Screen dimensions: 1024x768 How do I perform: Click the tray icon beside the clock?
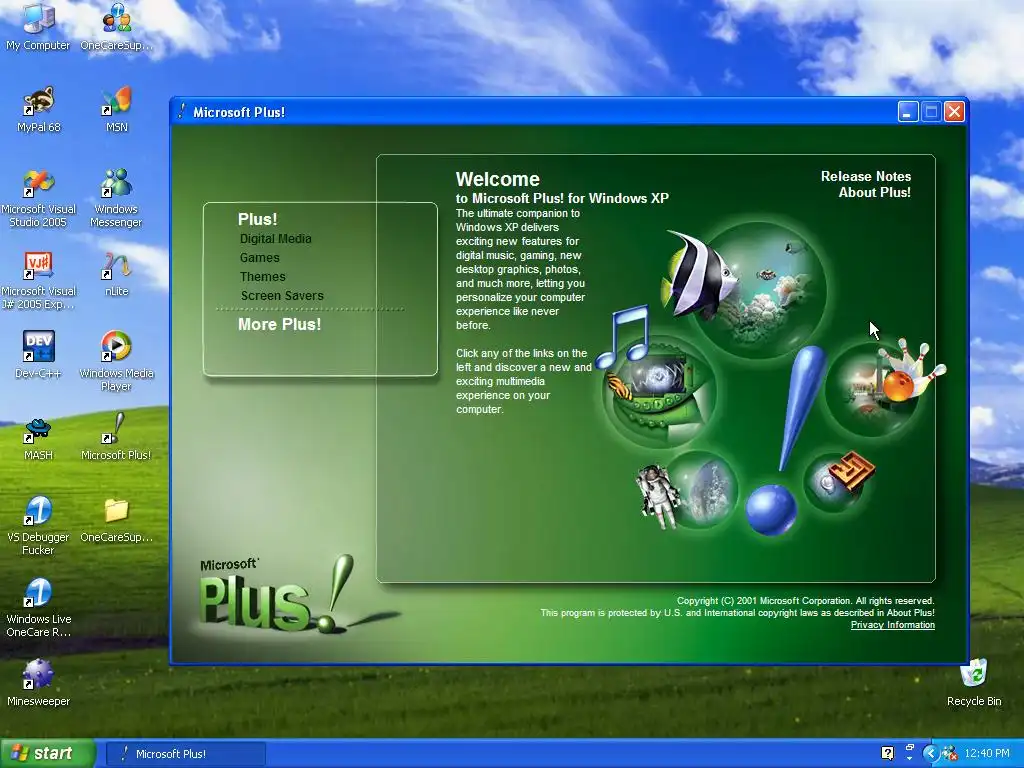click(950, 754)
